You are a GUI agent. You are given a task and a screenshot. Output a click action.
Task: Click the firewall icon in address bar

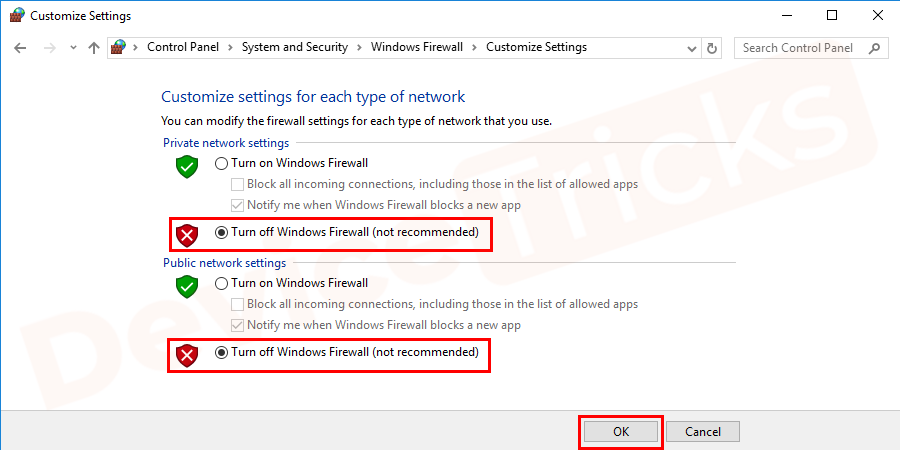(119, 48)
